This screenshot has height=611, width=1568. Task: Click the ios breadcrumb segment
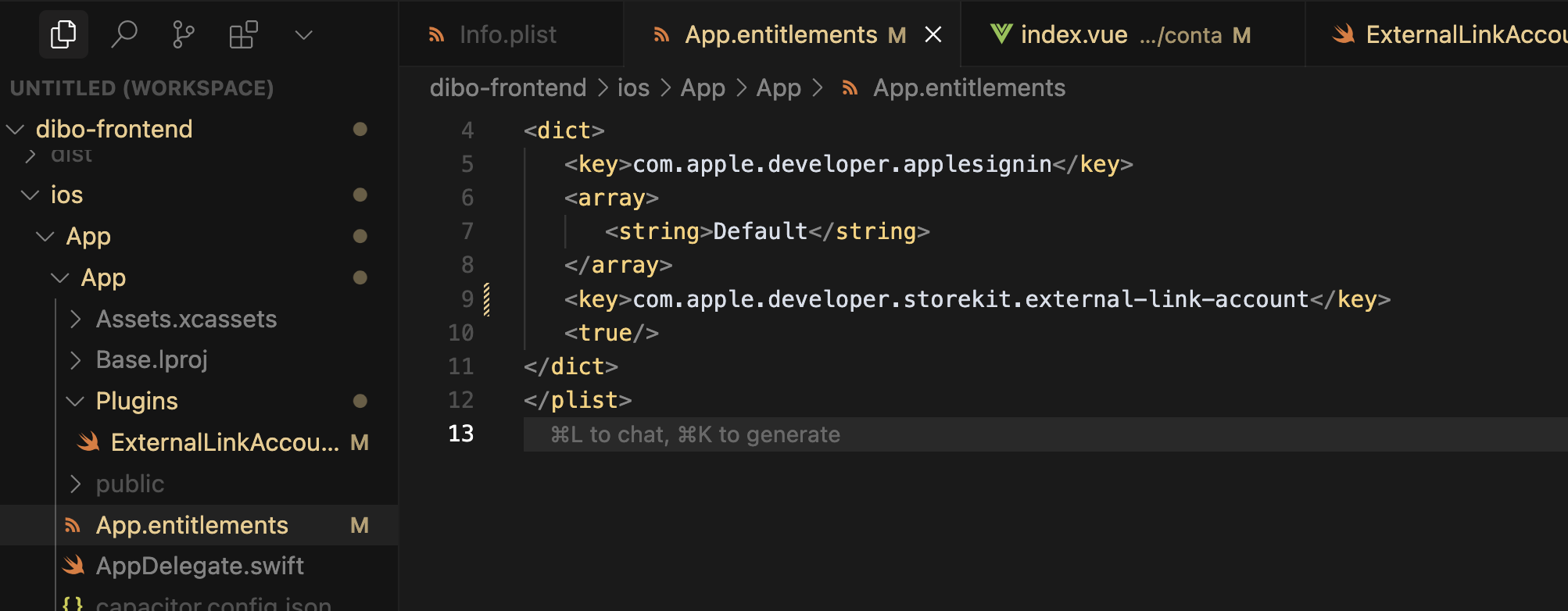pyautogui.click(x=633, y=88)
